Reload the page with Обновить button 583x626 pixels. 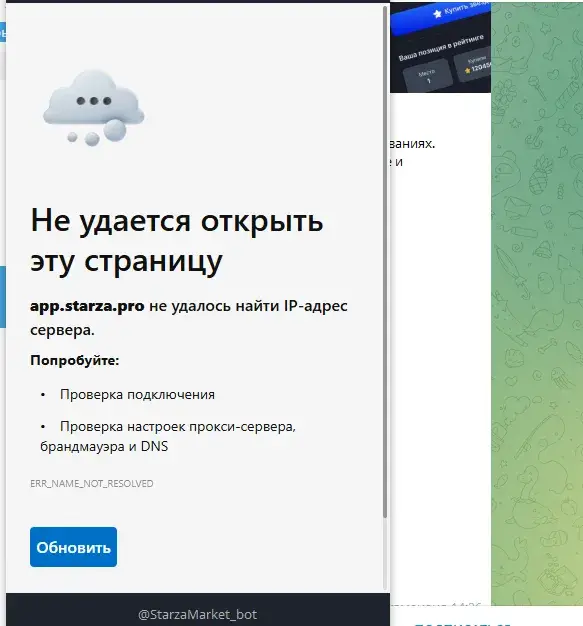(x=73, y=547)
